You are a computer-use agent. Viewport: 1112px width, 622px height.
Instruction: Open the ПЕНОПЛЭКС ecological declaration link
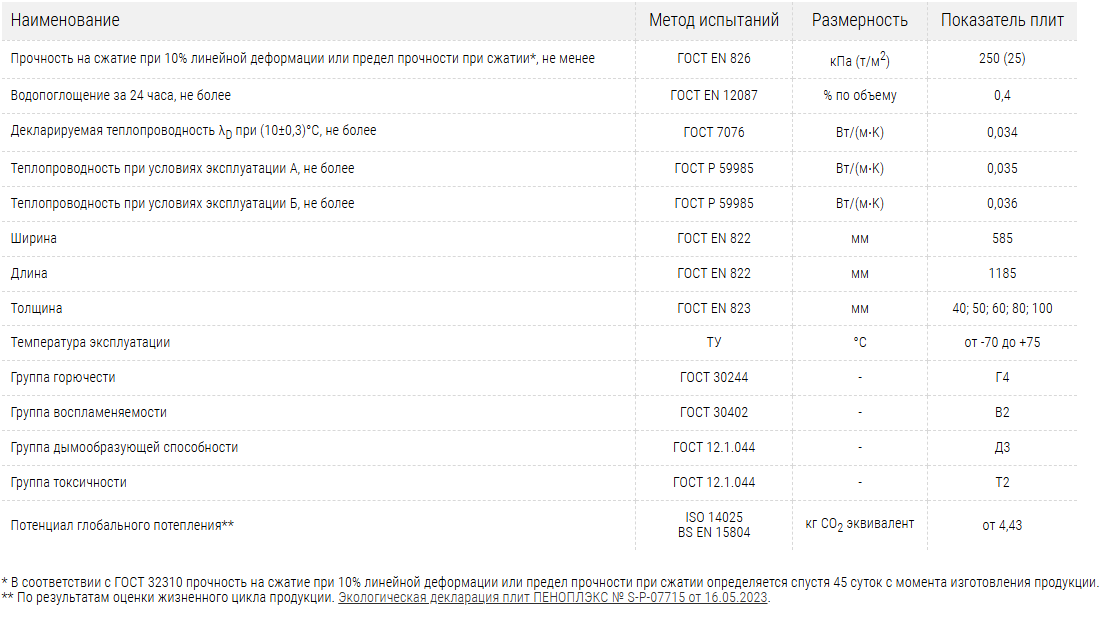tap(553, 598)
